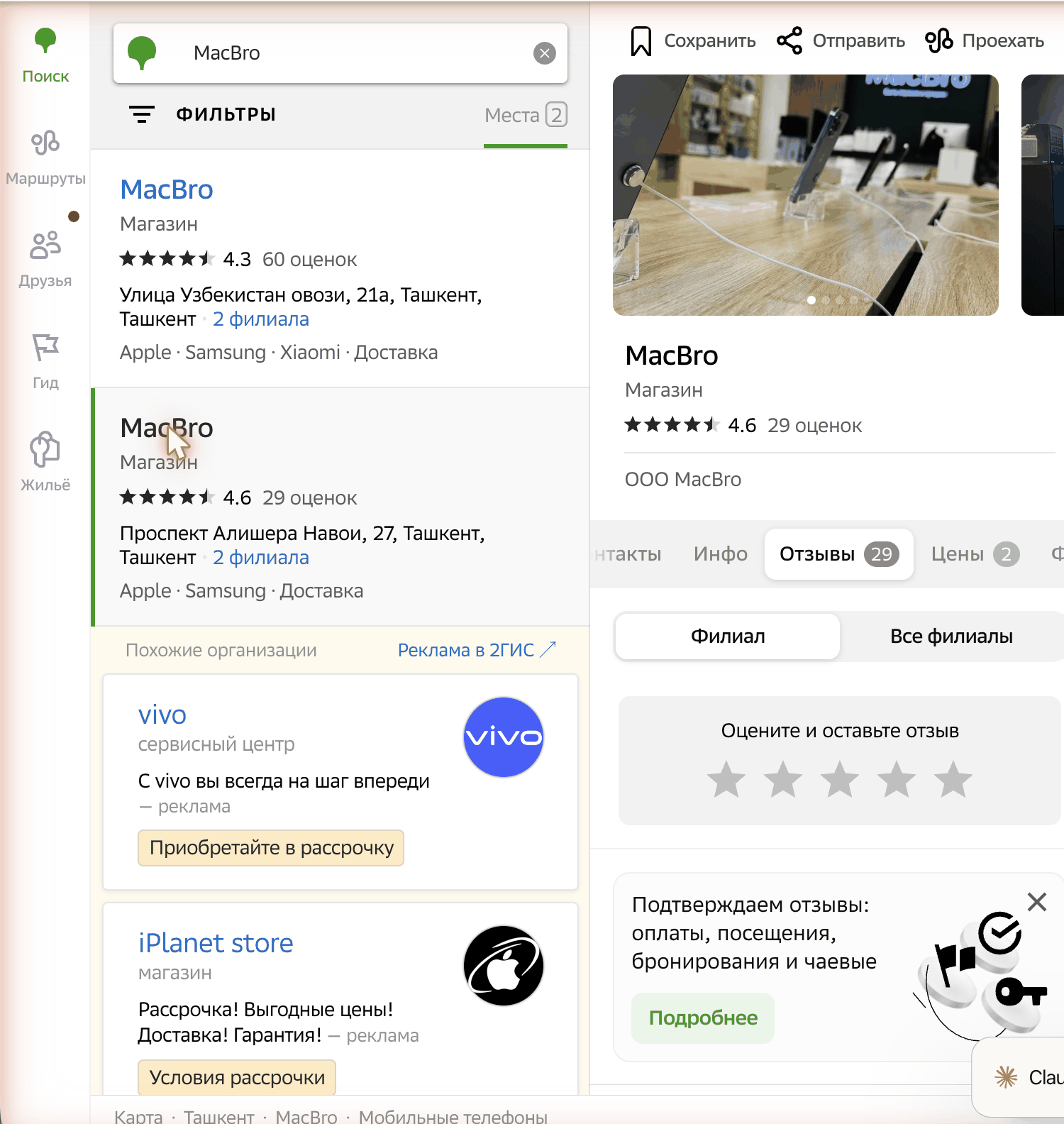The image size is (1064, 1124).
Task: Click the Мобильные телефоны breadcrumb link
Action: tap(453, 1117)
